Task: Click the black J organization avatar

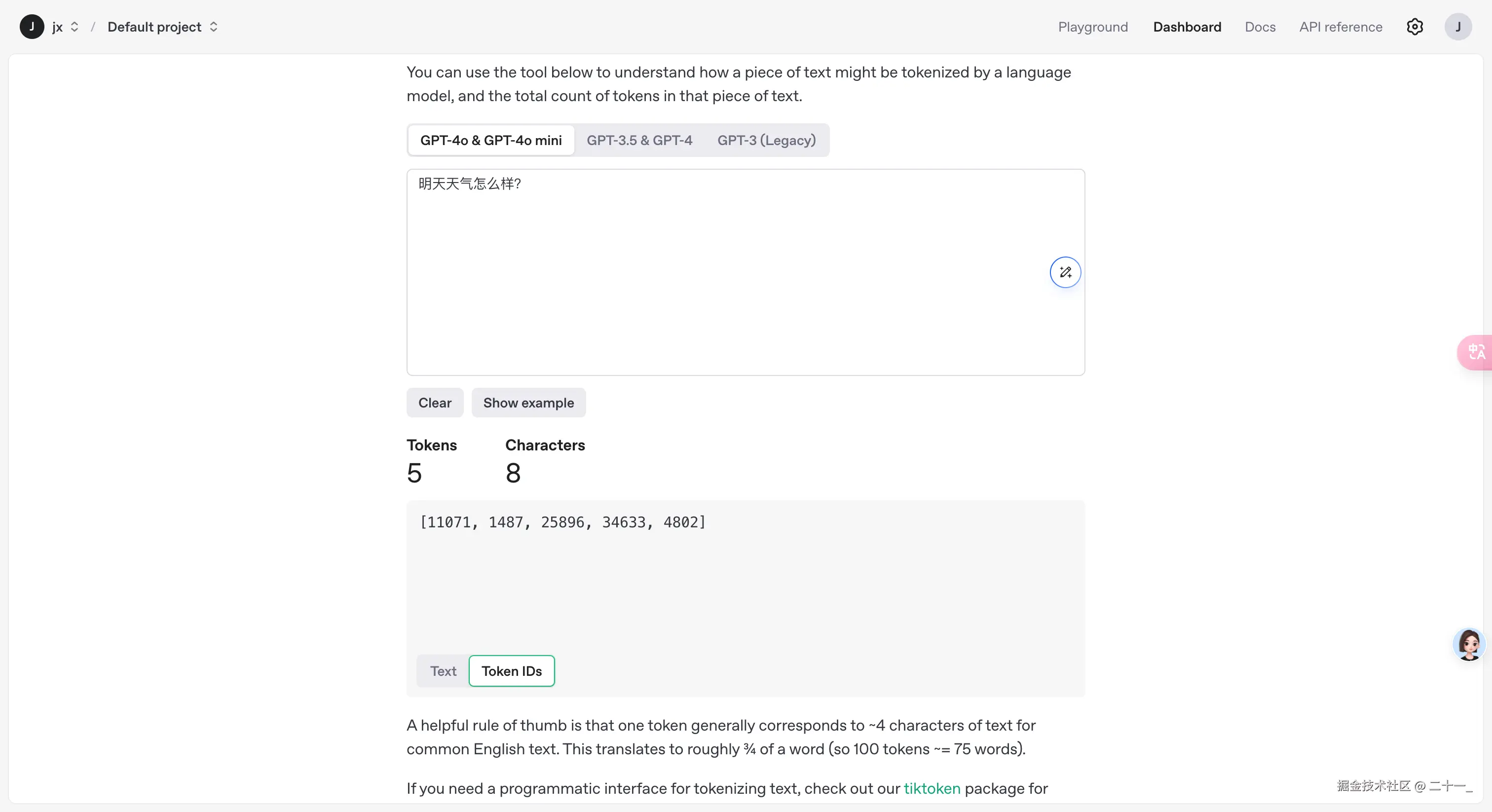Action: pos(32,27)
